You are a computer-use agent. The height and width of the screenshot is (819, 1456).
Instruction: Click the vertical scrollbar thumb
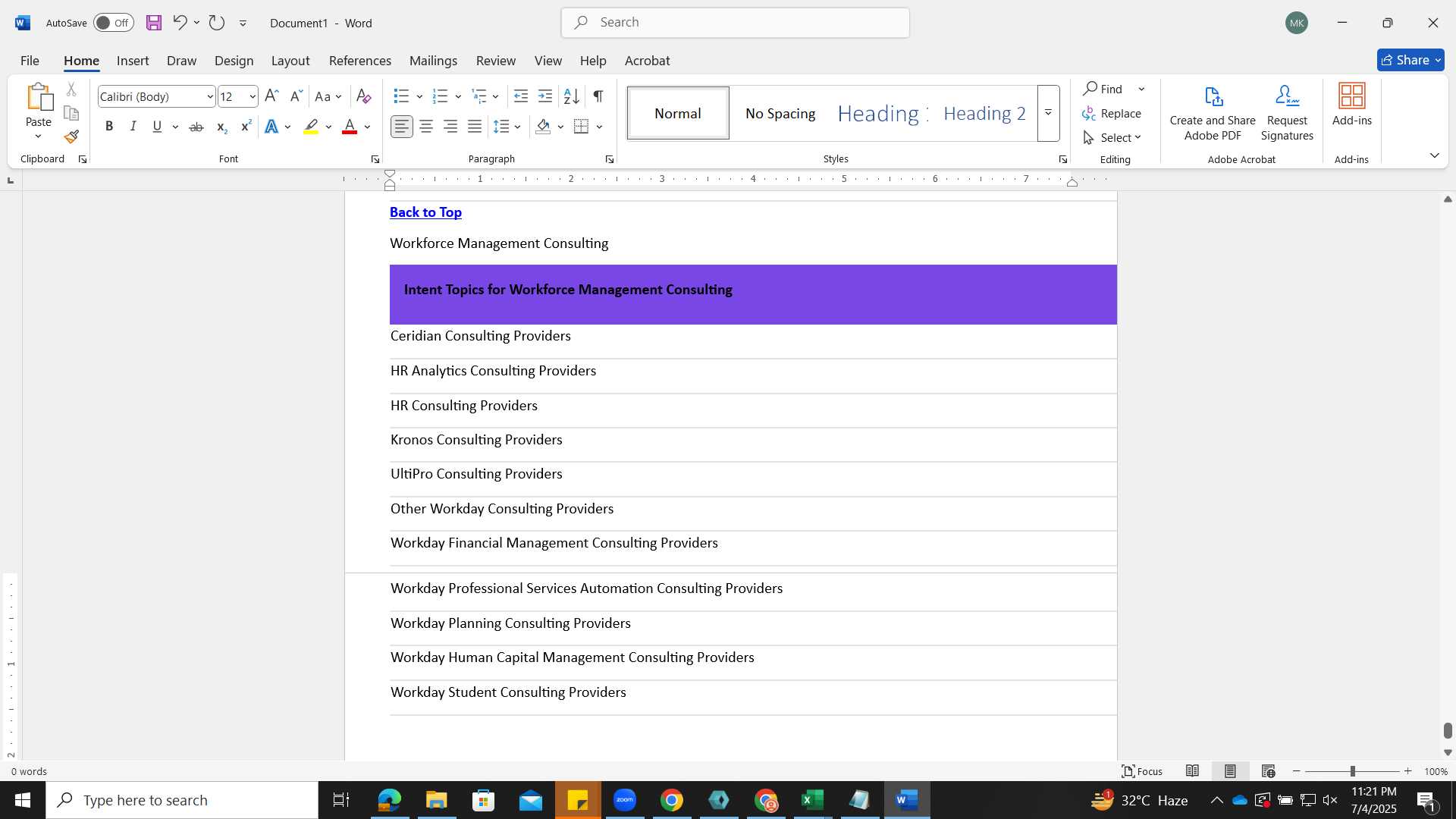tap(1448, 730)
